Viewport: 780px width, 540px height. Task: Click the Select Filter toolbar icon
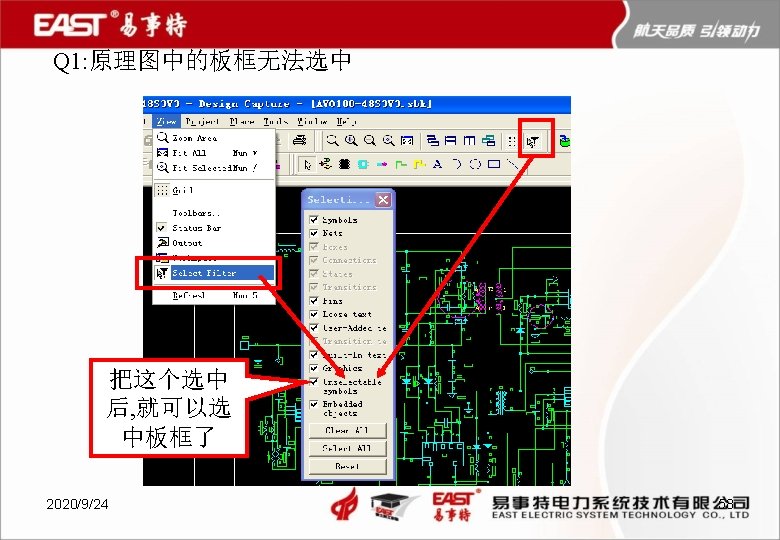pyautogui.click(x=533, y=142)
